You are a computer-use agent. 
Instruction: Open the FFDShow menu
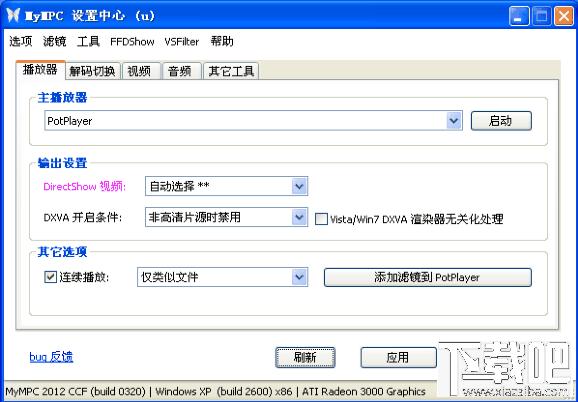132,42
